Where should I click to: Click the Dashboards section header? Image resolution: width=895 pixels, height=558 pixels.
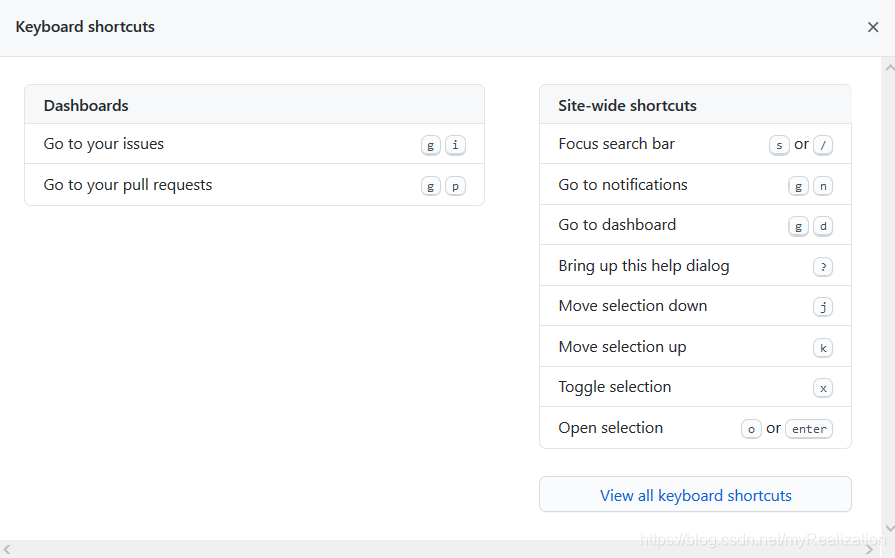click(86, 105)
